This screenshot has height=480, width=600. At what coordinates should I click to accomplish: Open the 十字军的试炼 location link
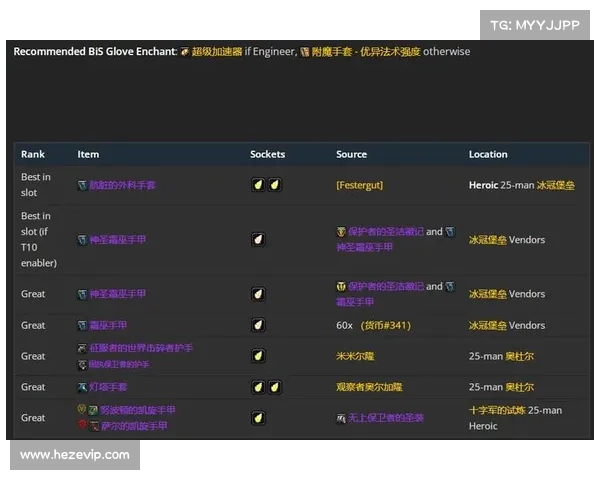click(x=497, y=410)
